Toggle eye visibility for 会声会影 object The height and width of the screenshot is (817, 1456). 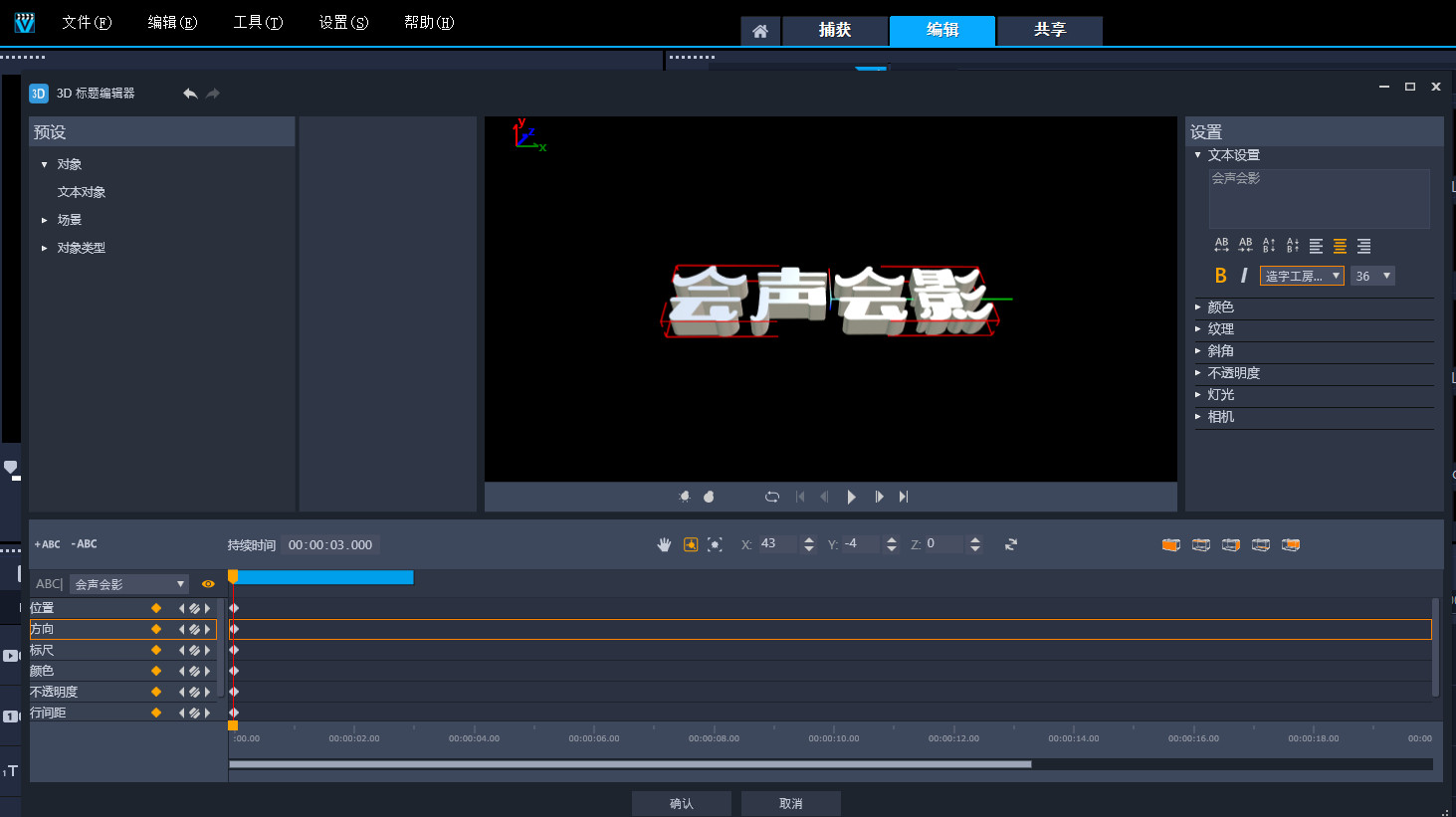[208, 584]
